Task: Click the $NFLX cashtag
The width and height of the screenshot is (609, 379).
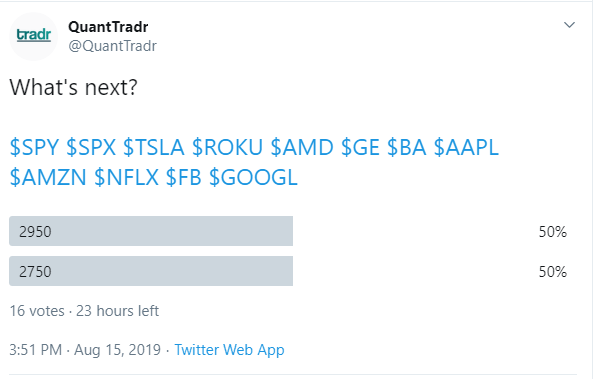Action: click(126, 177)
